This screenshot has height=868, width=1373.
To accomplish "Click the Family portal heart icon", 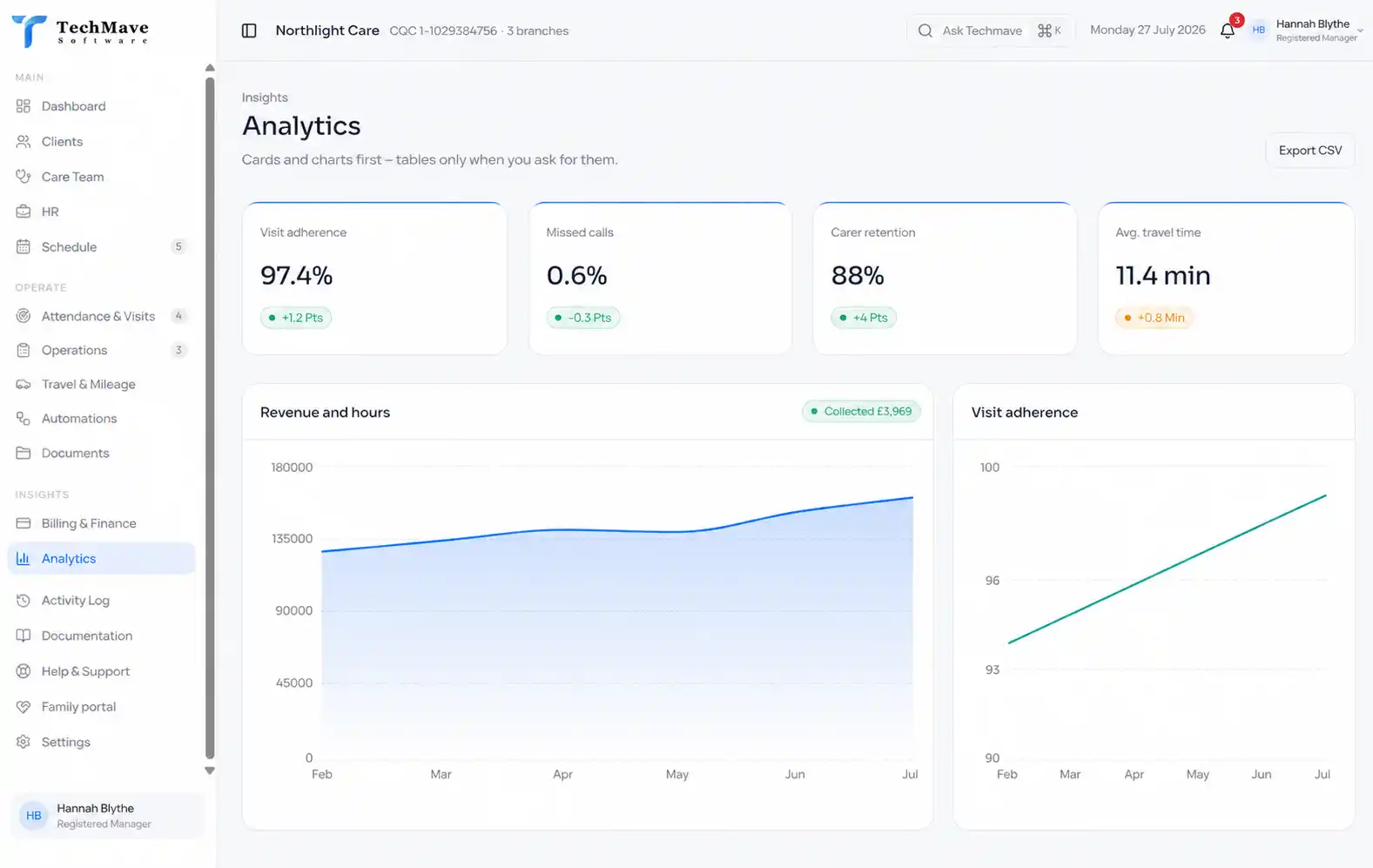I will (24, 707).
